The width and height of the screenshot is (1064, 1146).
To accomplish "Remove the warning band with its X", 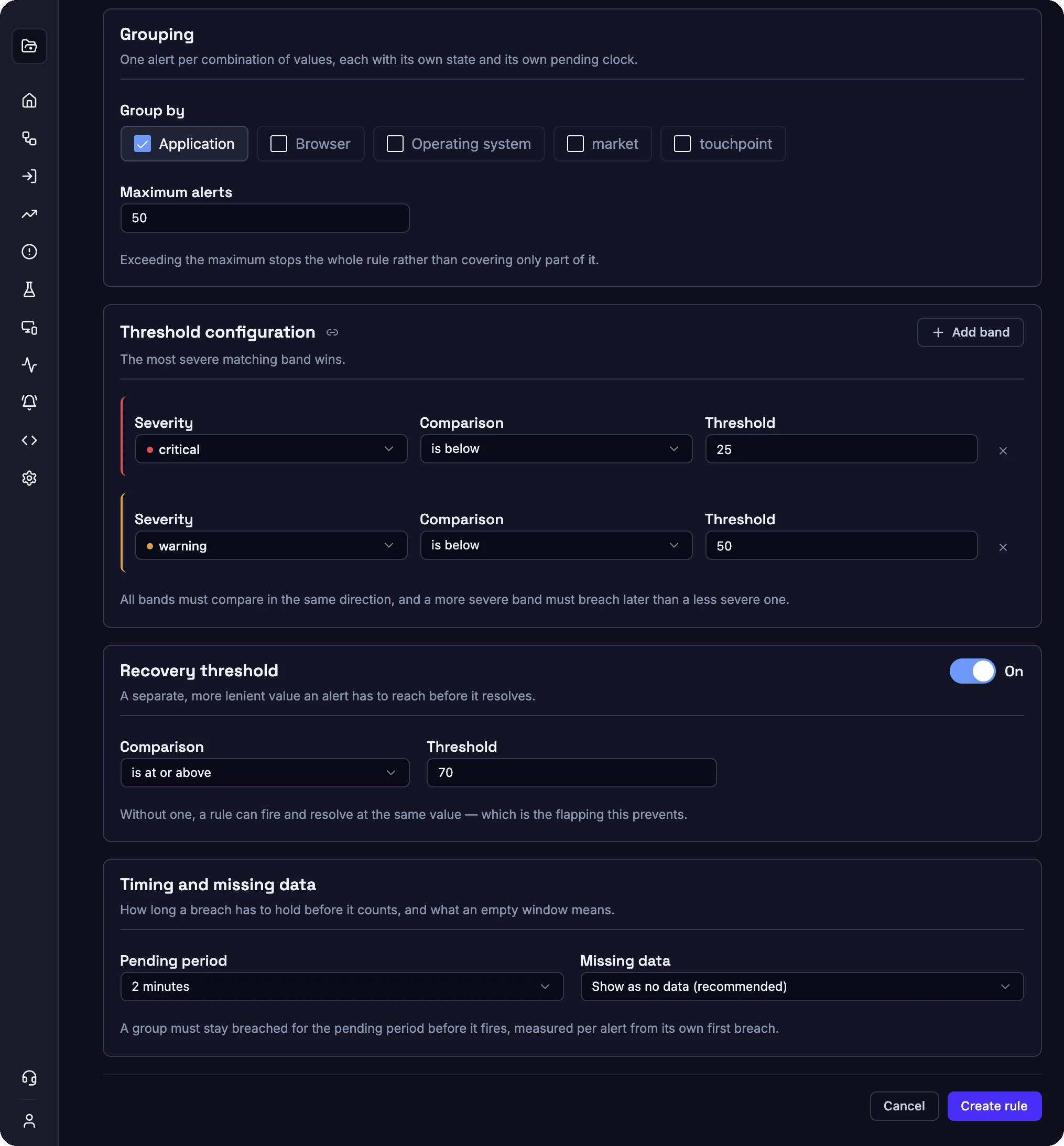I will (1003, 547).
